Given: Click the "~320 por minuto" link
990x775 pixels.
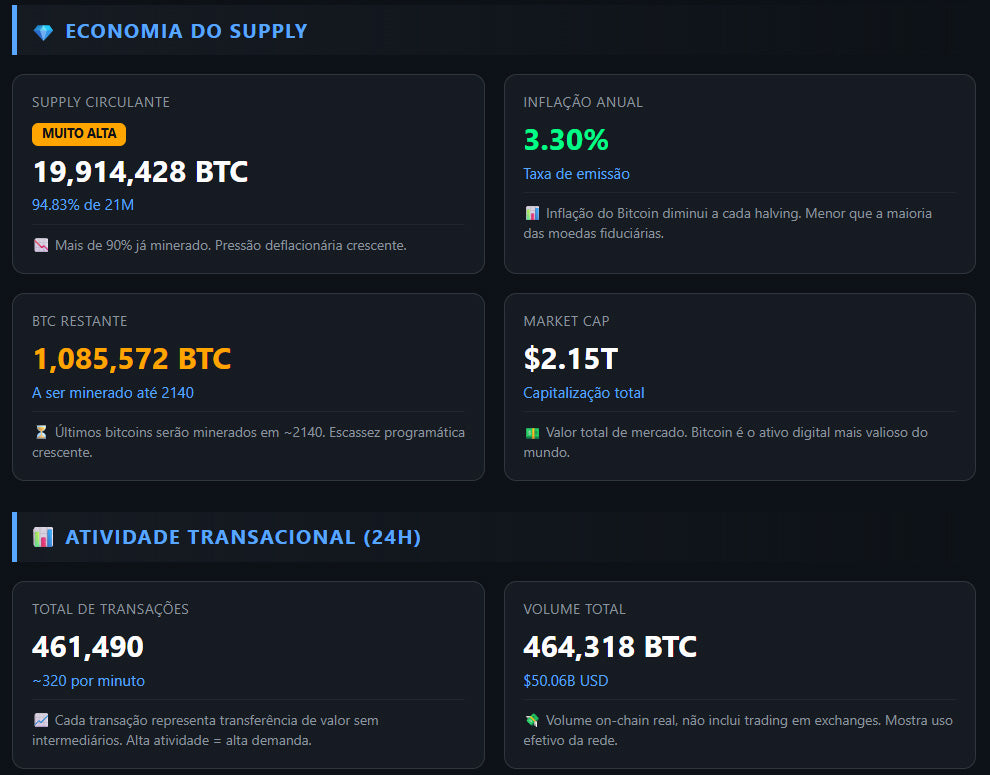Looking at the screenshot, I should tap(88, 681).
